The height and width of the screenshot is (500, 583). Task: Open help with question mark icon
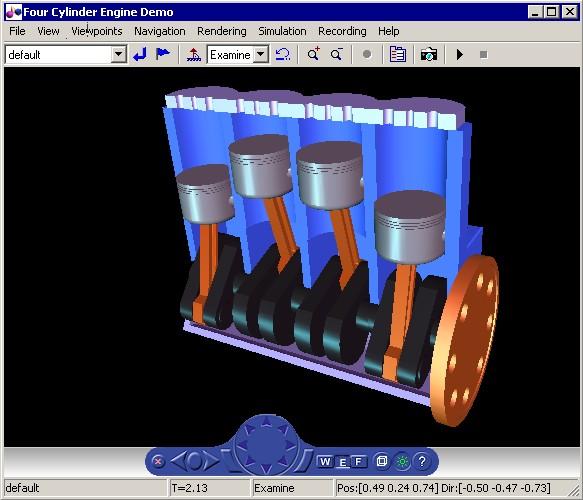coord(422,461)
